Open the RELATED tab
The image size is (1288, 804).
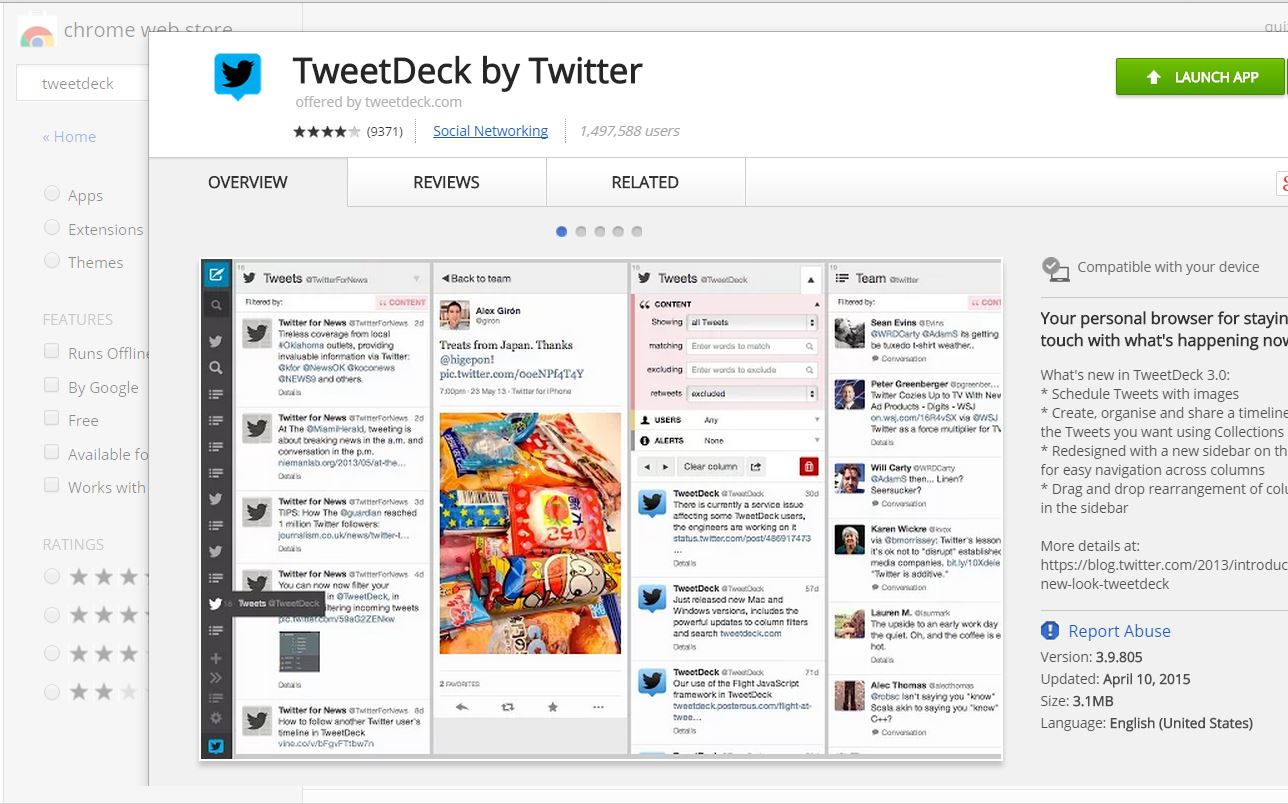point(645,182)
